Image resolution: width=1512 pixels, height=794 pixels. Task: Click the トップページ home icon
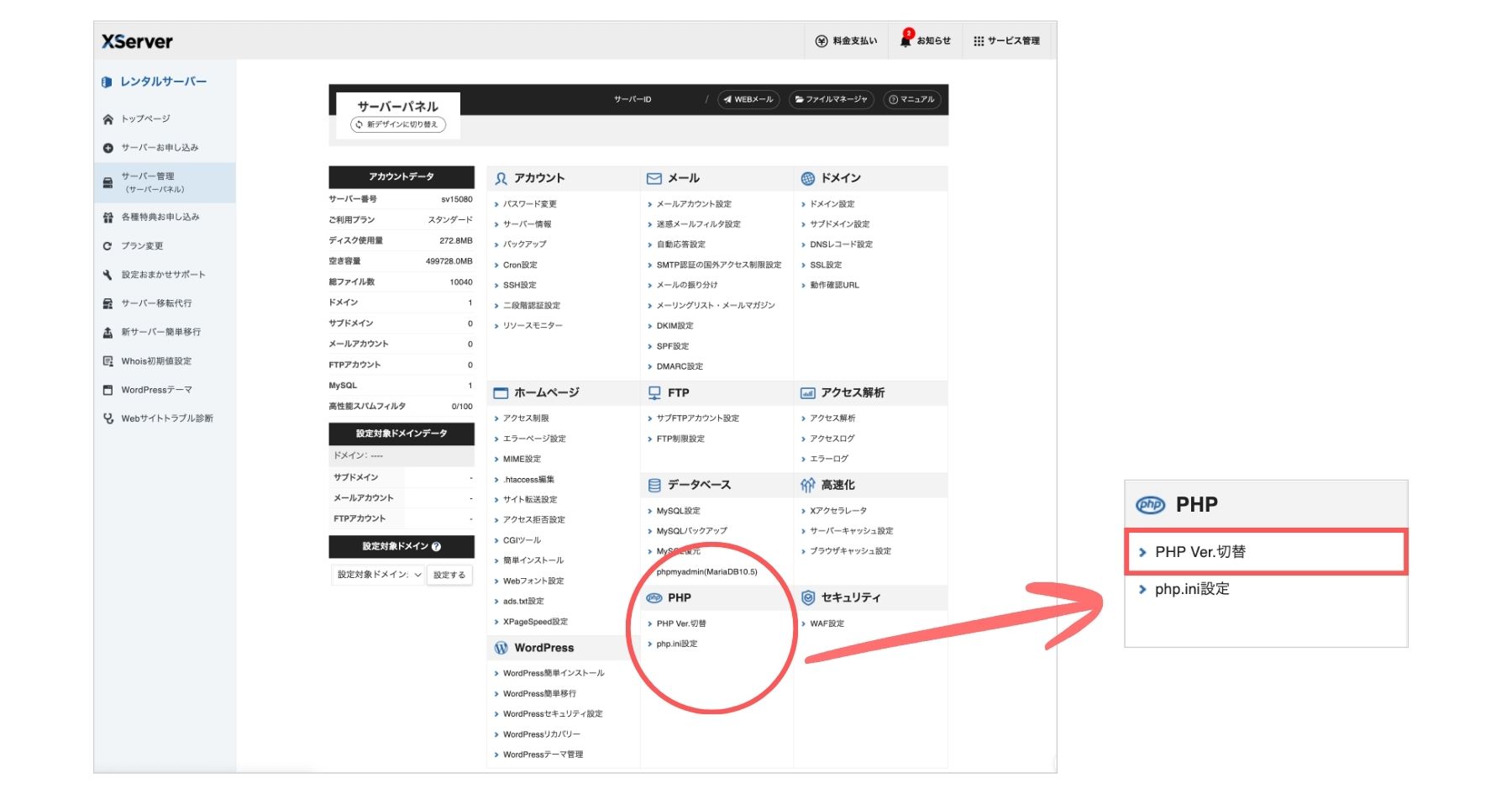point(108,119)
